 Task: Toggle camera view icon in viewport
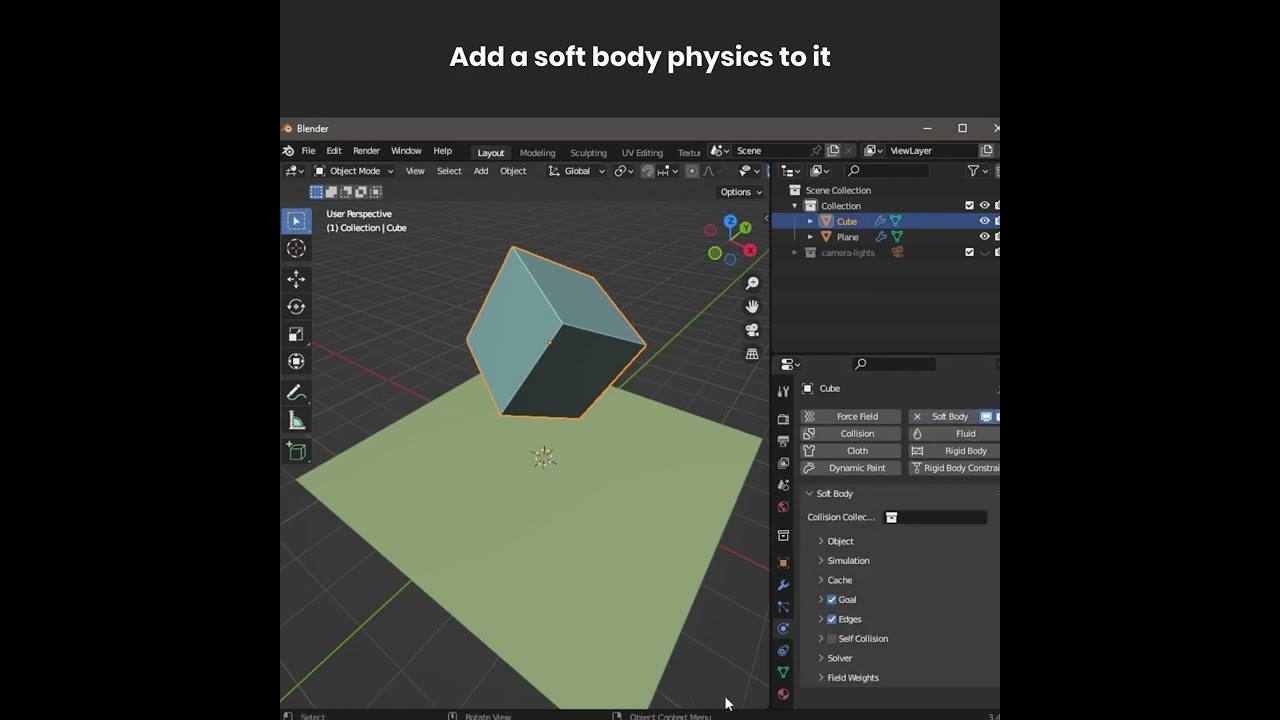[752, 330]
